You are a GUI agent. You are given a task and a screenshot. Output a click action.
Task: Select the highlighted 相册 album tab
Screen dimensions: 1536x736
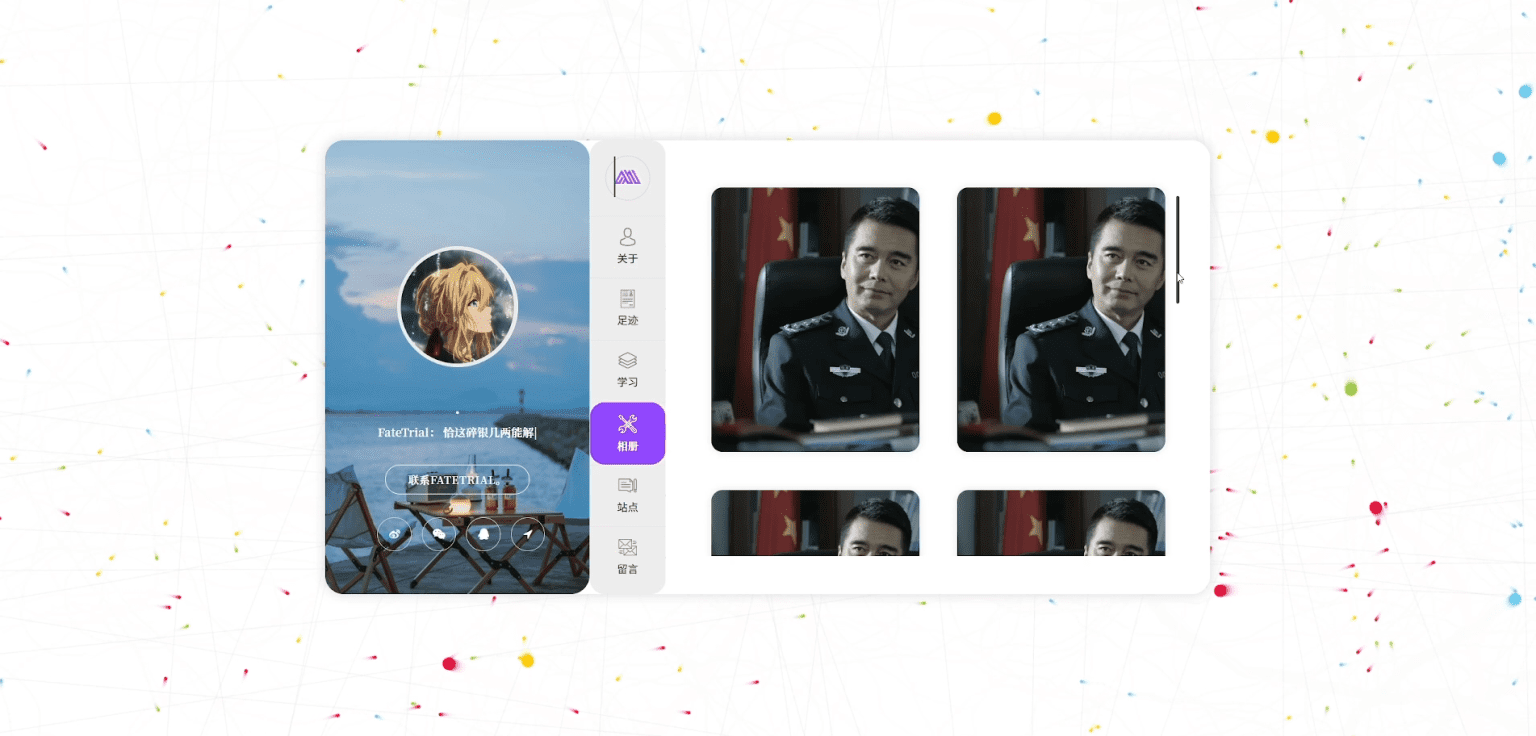[x=627, y=433]
